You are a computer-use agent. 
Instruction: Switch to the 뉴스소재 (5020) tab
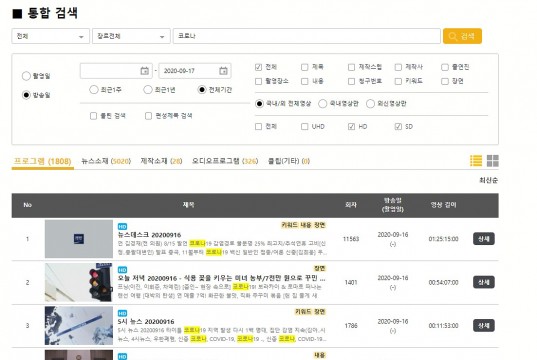[x=106, y=161]
